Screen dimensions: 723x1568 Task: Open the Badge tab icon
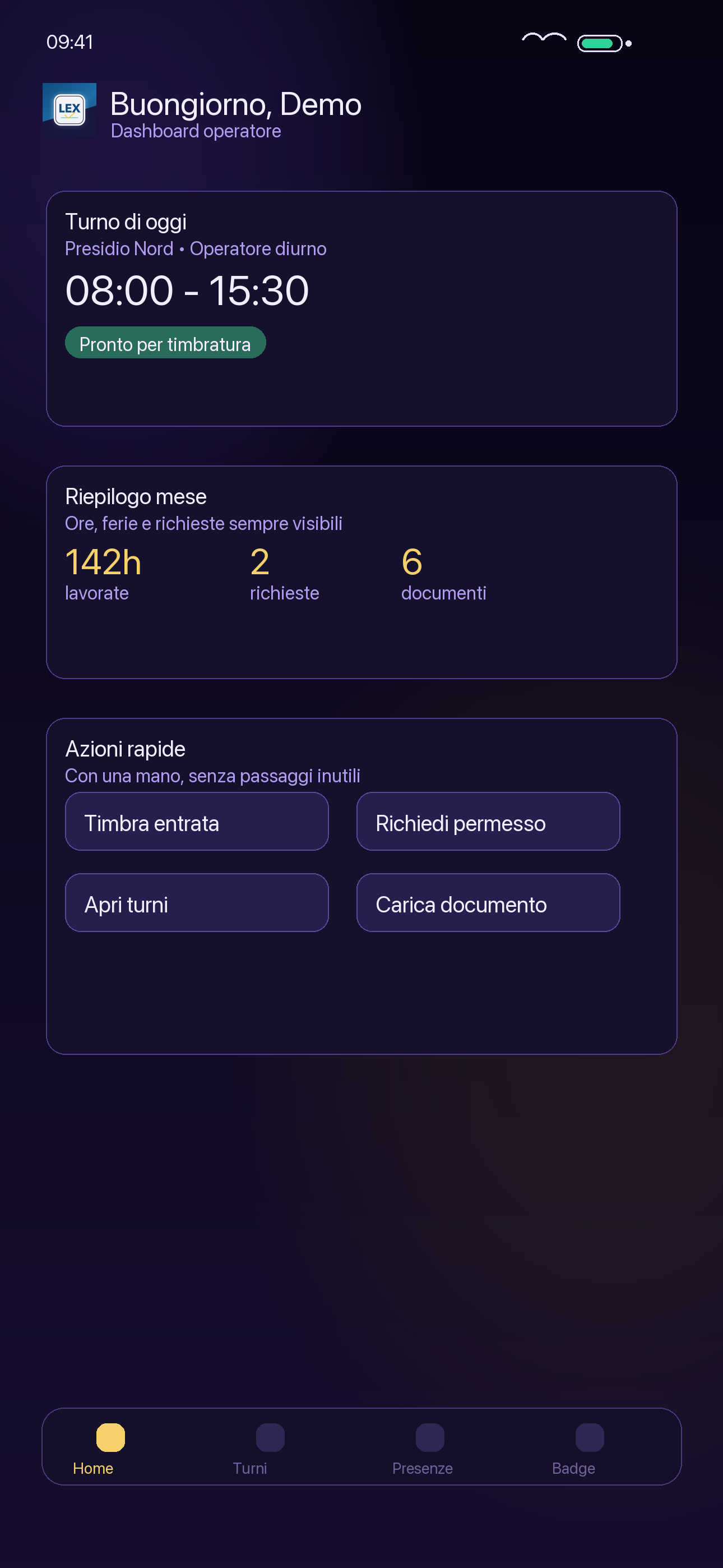[590, 1437]
